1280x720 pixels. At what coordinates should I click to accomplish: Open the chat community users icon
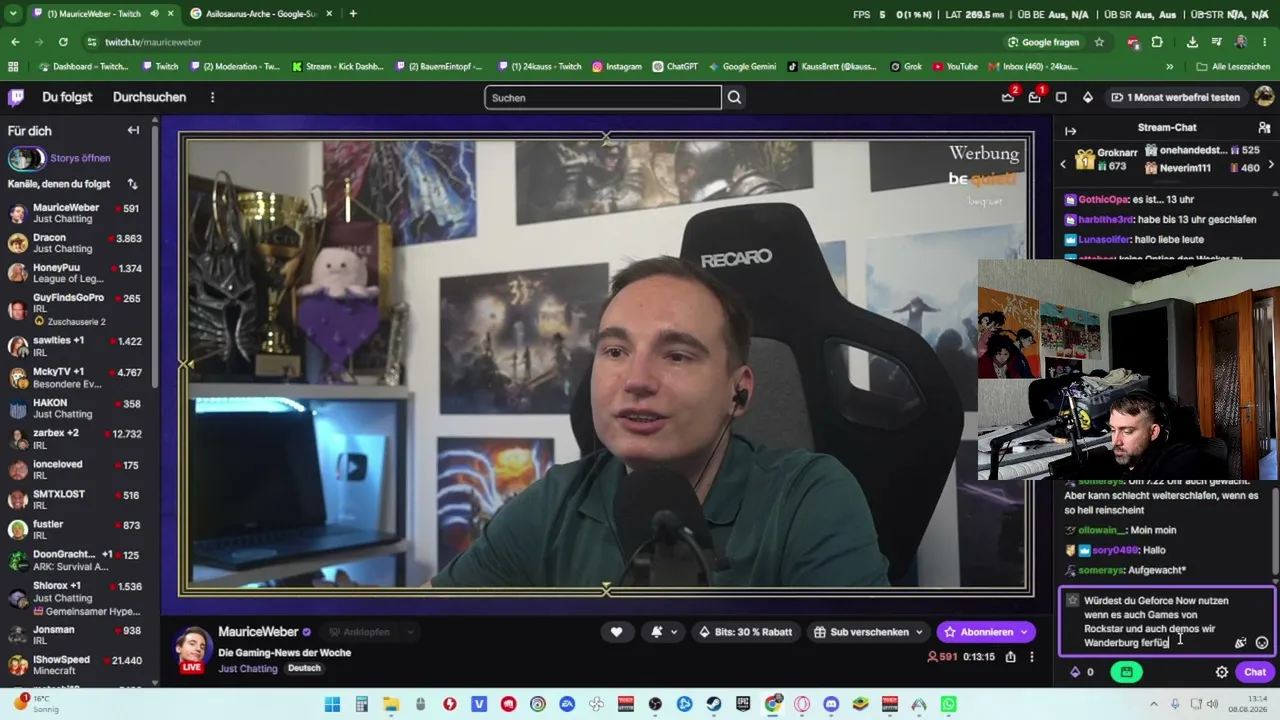(x=1264, y=130)
